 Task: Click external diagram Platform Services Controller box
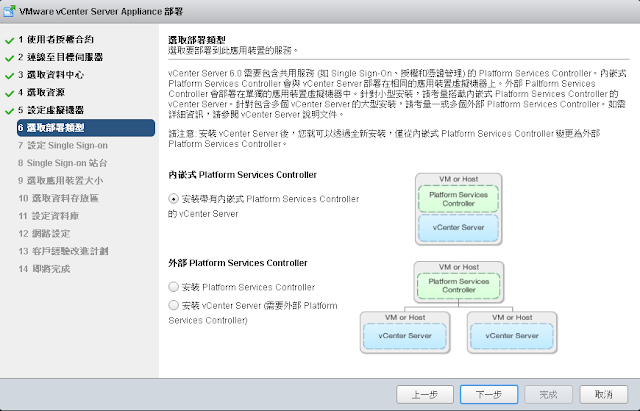click(459, 286)
